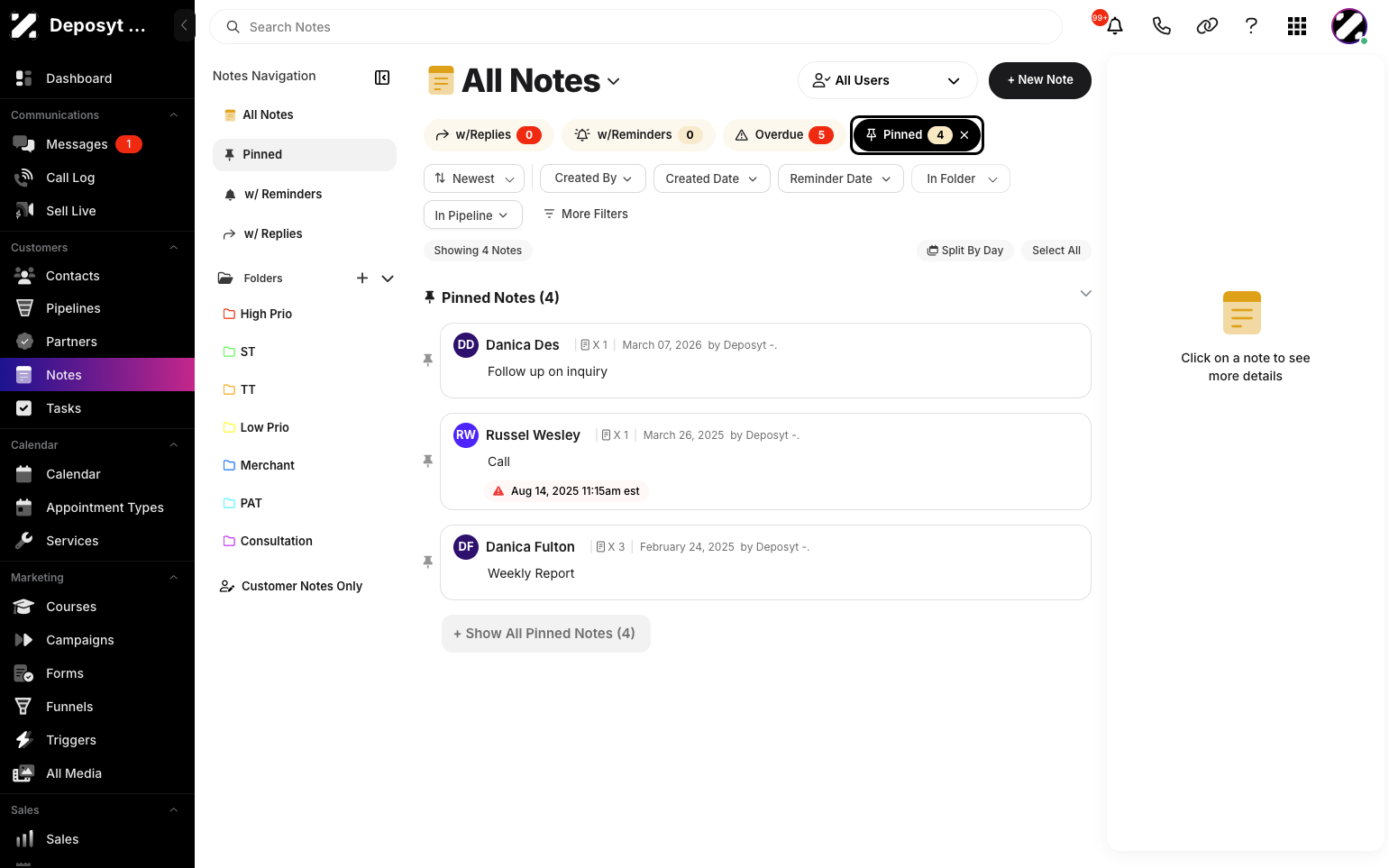
Task: Click the Select All button
Action: 1056,251
